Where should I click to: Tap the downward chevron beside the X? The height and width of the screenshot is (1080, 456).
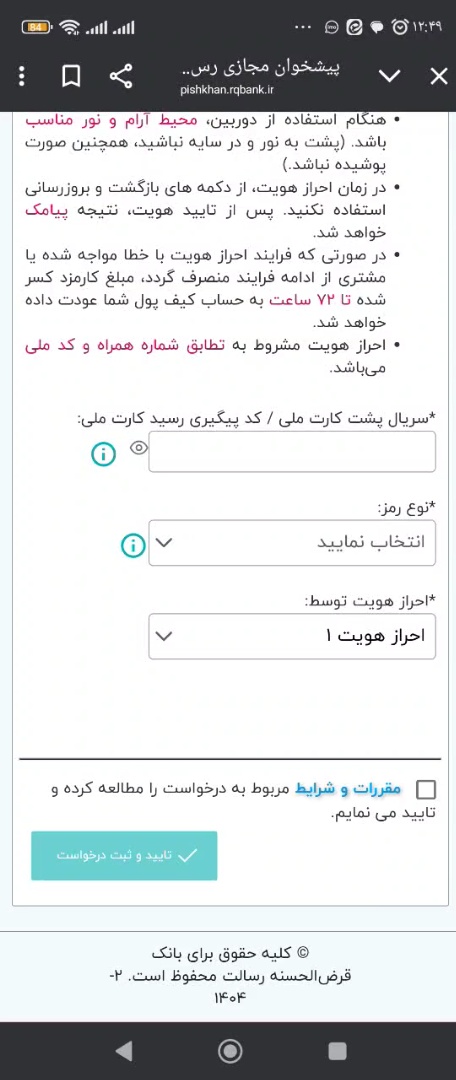pyautogui.click(x=390, y=76)
